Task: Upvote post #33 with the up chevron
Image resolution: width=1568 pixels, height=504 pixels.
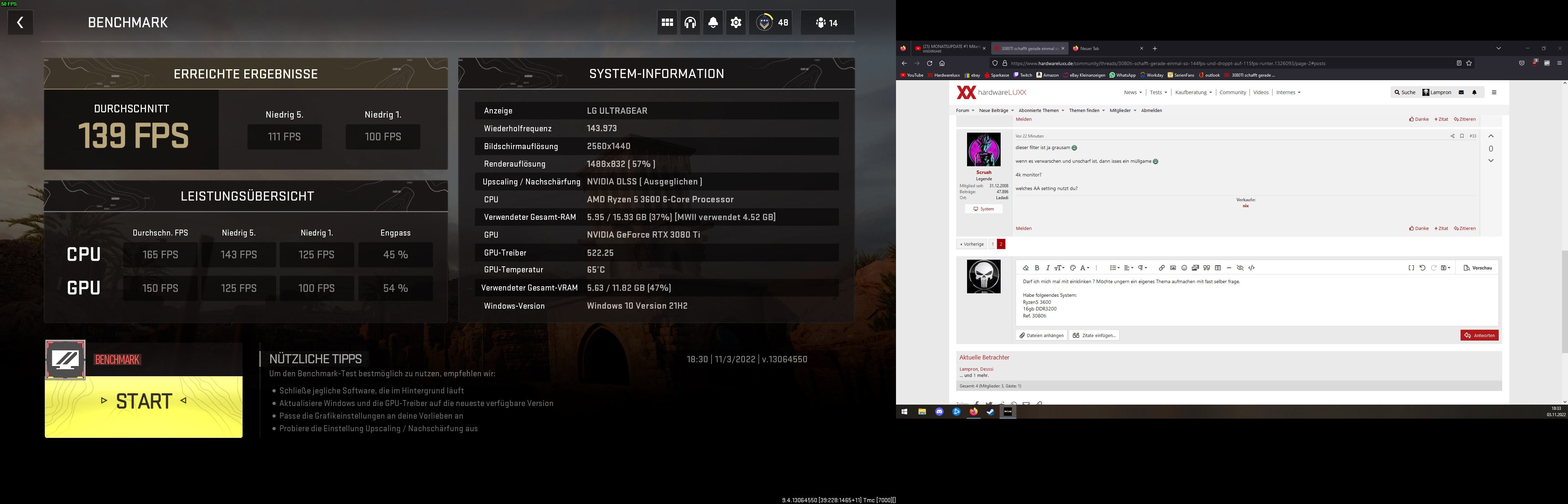Action: 1491,136
